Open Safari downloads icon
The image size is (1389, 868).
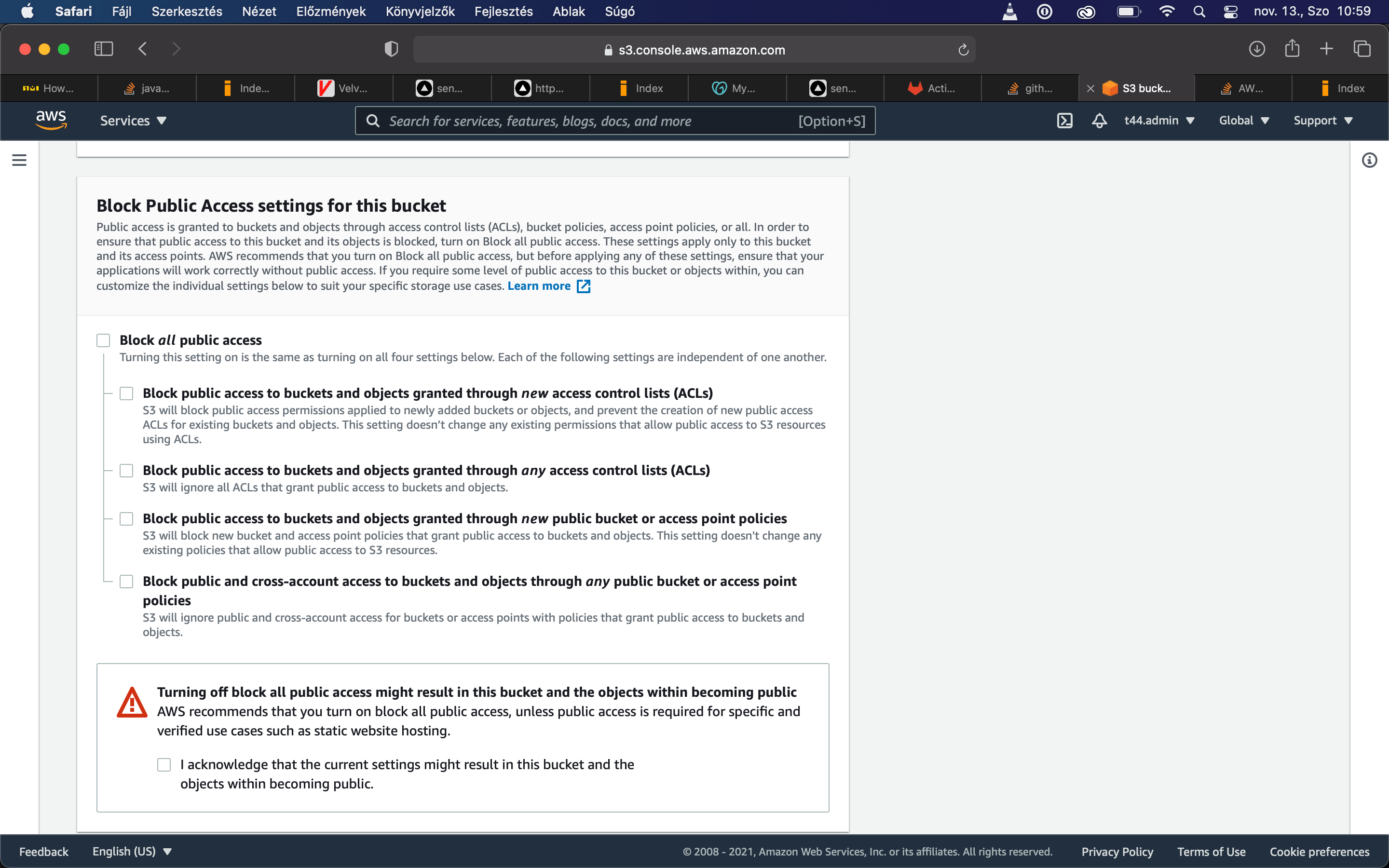(1256, 49)
